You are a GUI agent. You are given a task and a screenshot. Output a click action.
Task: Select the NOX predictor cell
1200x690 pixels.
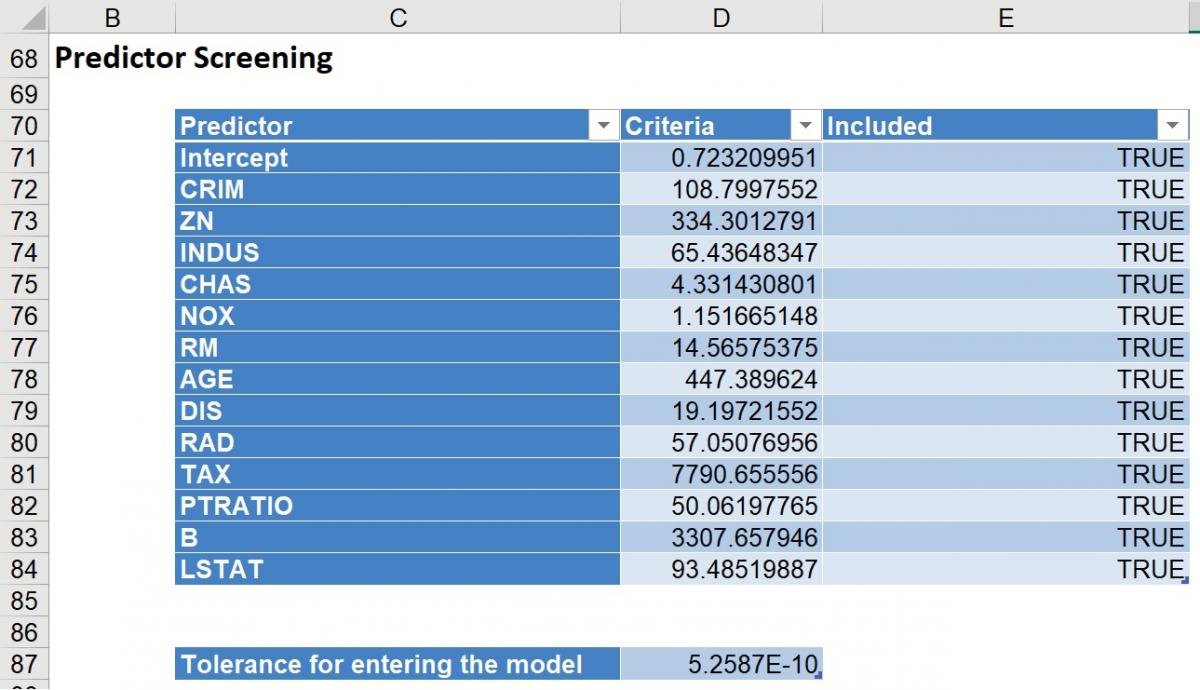(x=397, y=316)
